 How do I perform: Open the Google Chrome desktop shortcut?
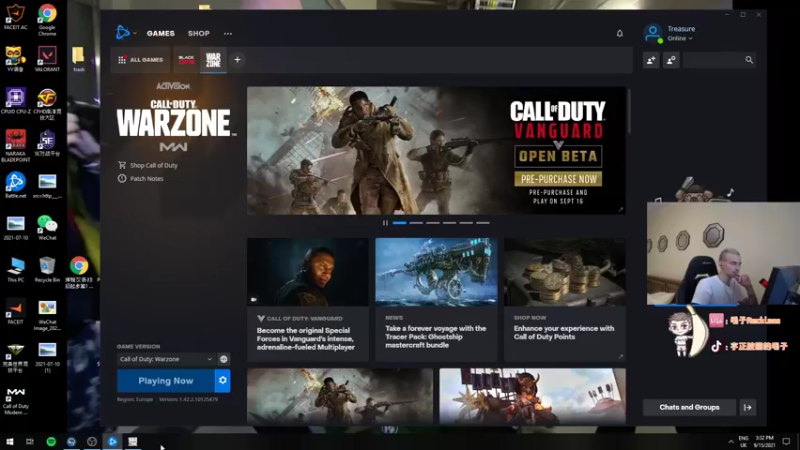point(47,18)
